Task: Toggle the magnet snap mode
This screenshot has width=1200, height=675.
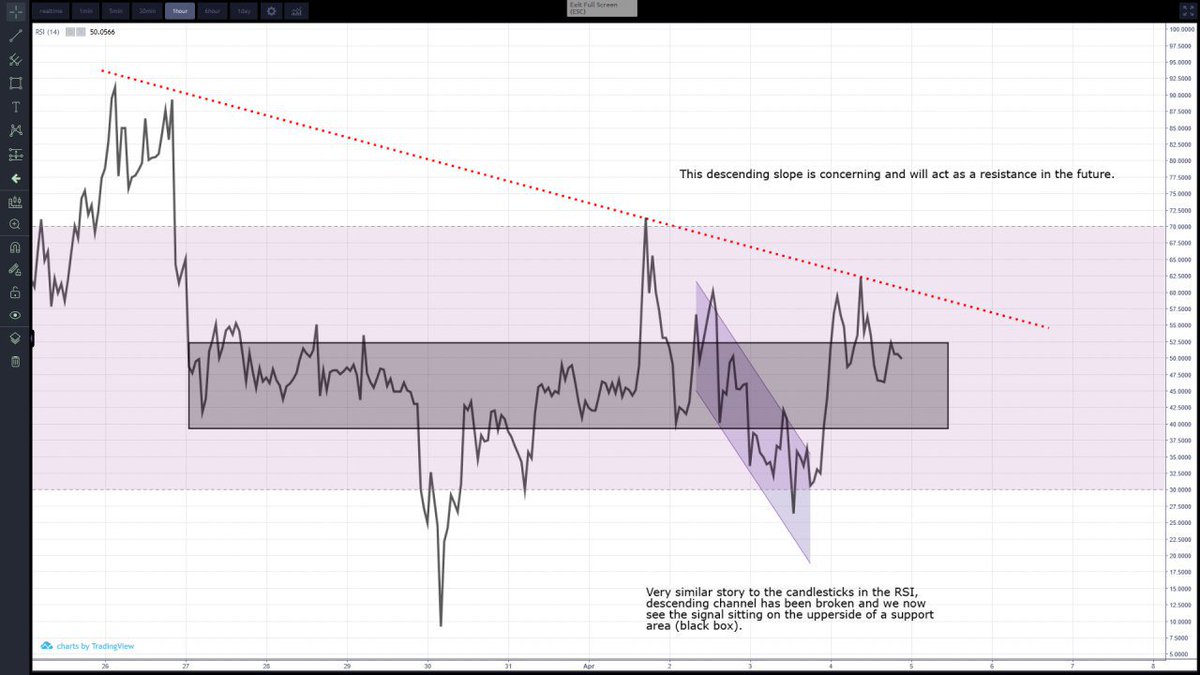Action: [15, 247]
